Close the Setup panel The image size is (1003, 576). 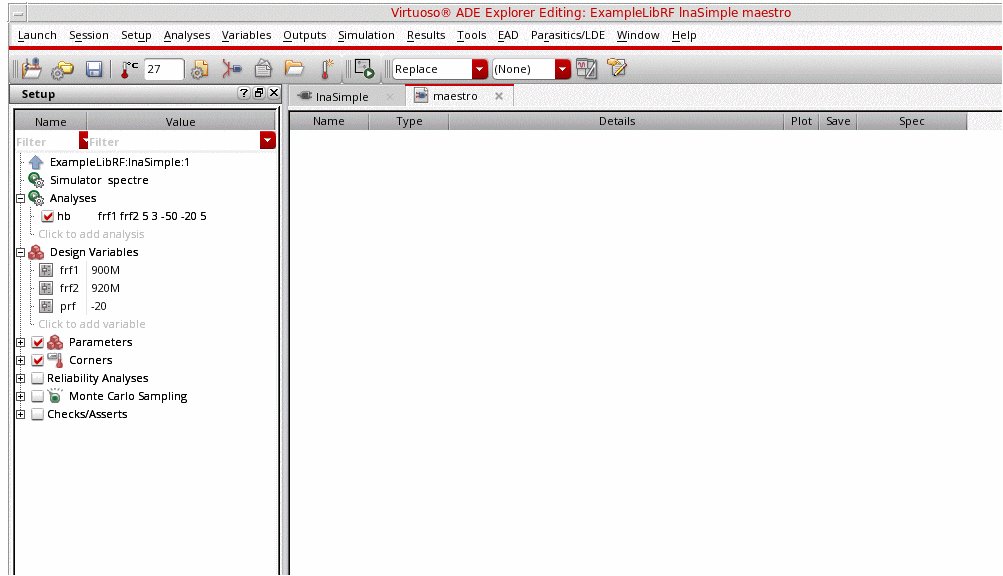tap(274, 93)
